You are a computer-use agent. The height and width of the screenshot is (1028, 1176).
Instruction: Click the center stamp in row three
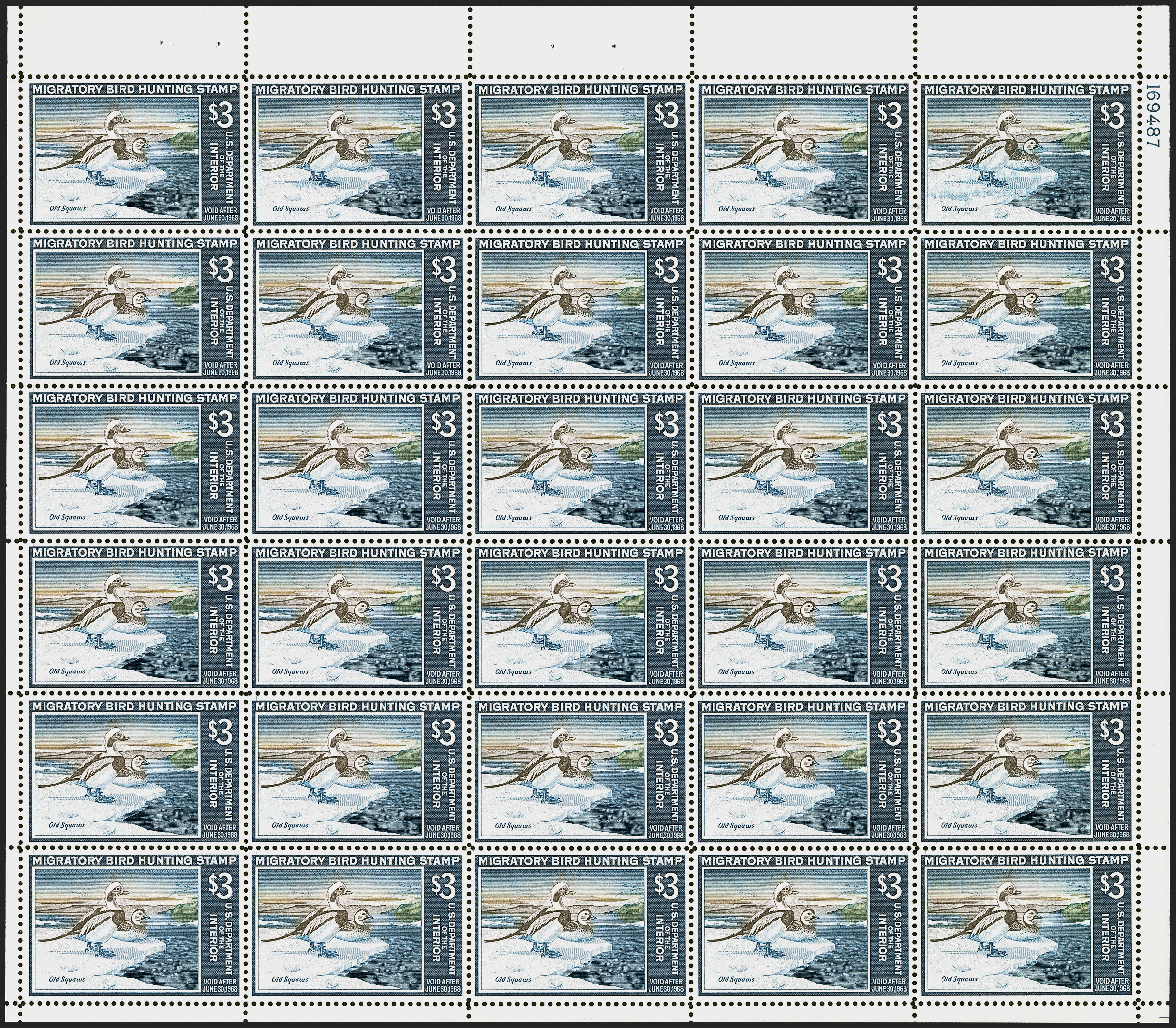point(581,464)
